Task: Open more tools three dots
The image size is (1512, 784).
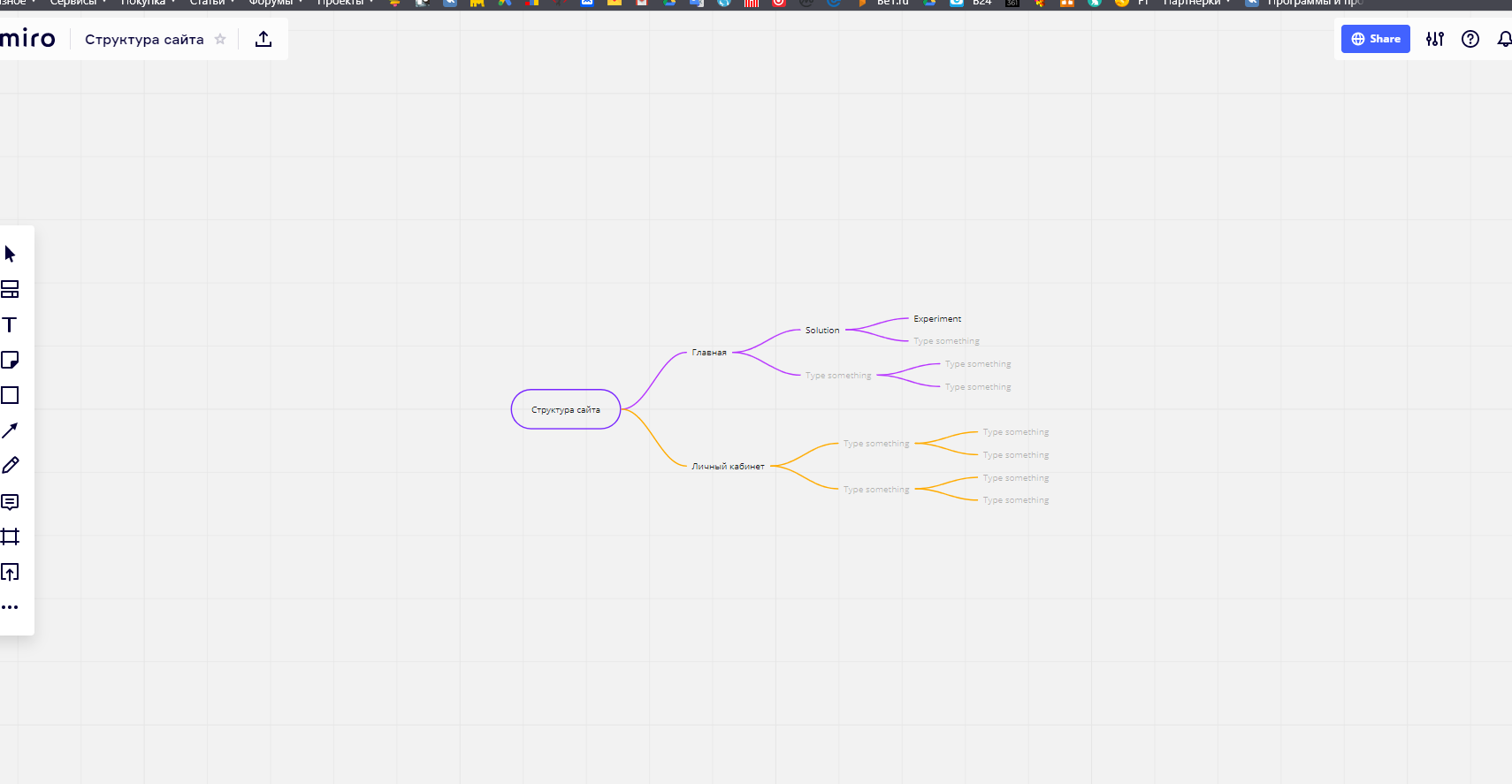Action: tap(10, 607)
